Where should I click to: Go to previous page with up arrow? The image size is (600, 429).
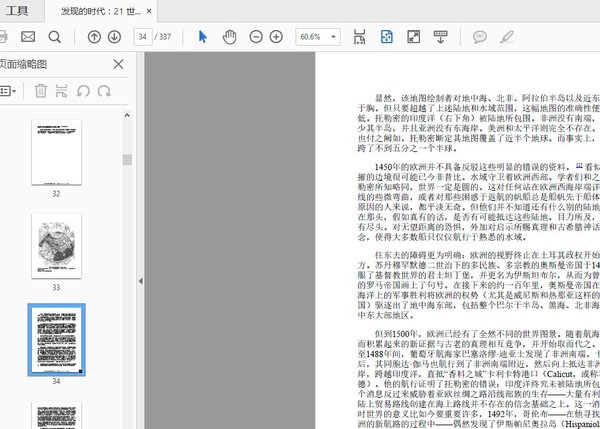(x=95, y=37)
